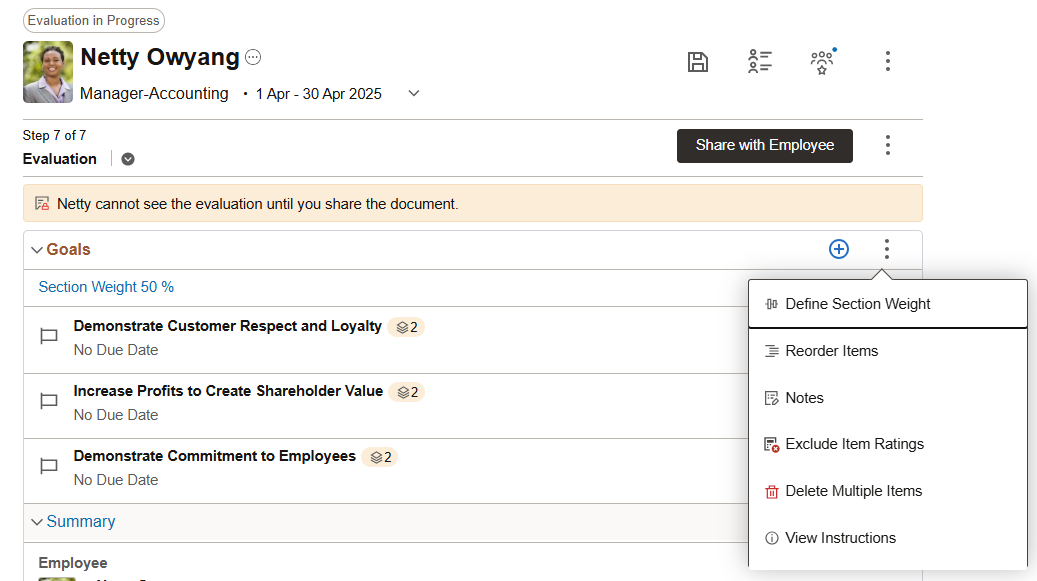Collapse the Summary section

[x=37, y=522]
